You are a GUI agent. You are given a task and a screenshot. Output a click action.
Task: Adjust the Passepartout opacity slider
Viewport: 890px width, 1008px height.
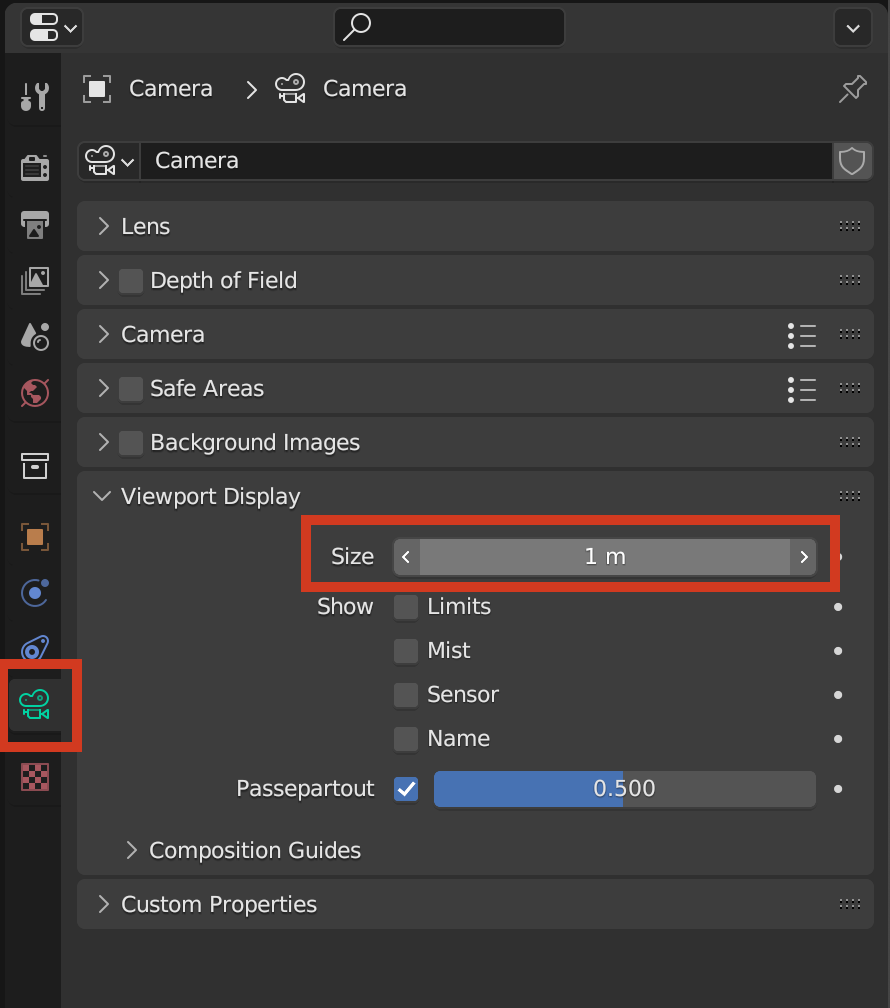point(624,788)
